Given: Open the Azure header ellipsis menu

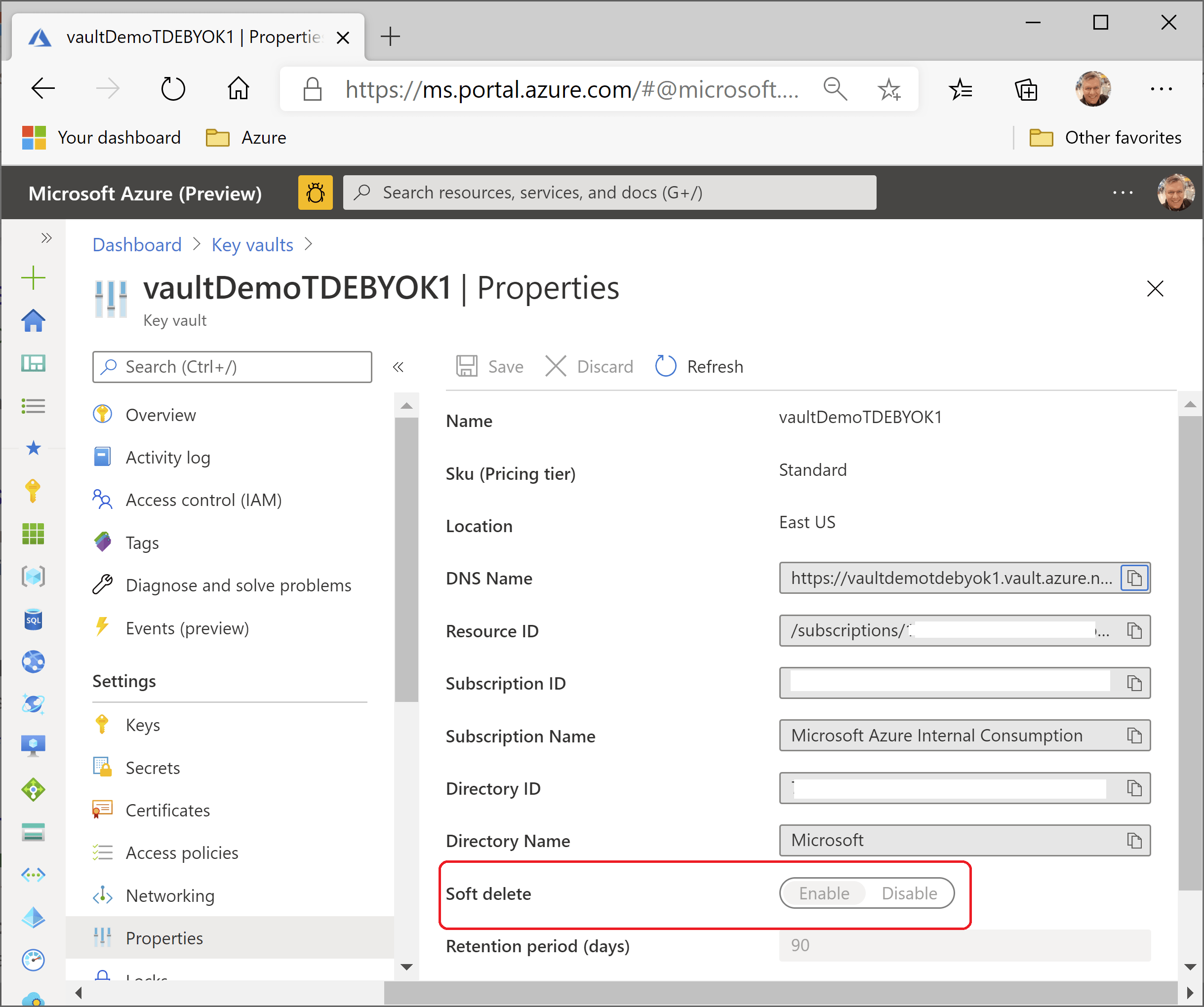Looking at the screenshot, I should pos(1122,193).
